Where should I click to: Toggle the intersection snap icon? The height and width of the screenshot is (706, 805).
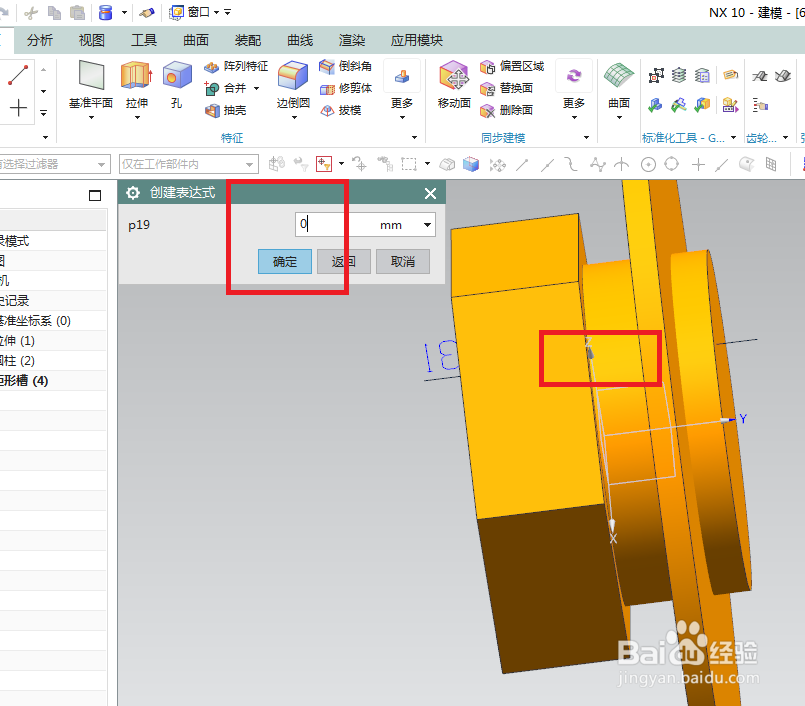tap(622, 164)
